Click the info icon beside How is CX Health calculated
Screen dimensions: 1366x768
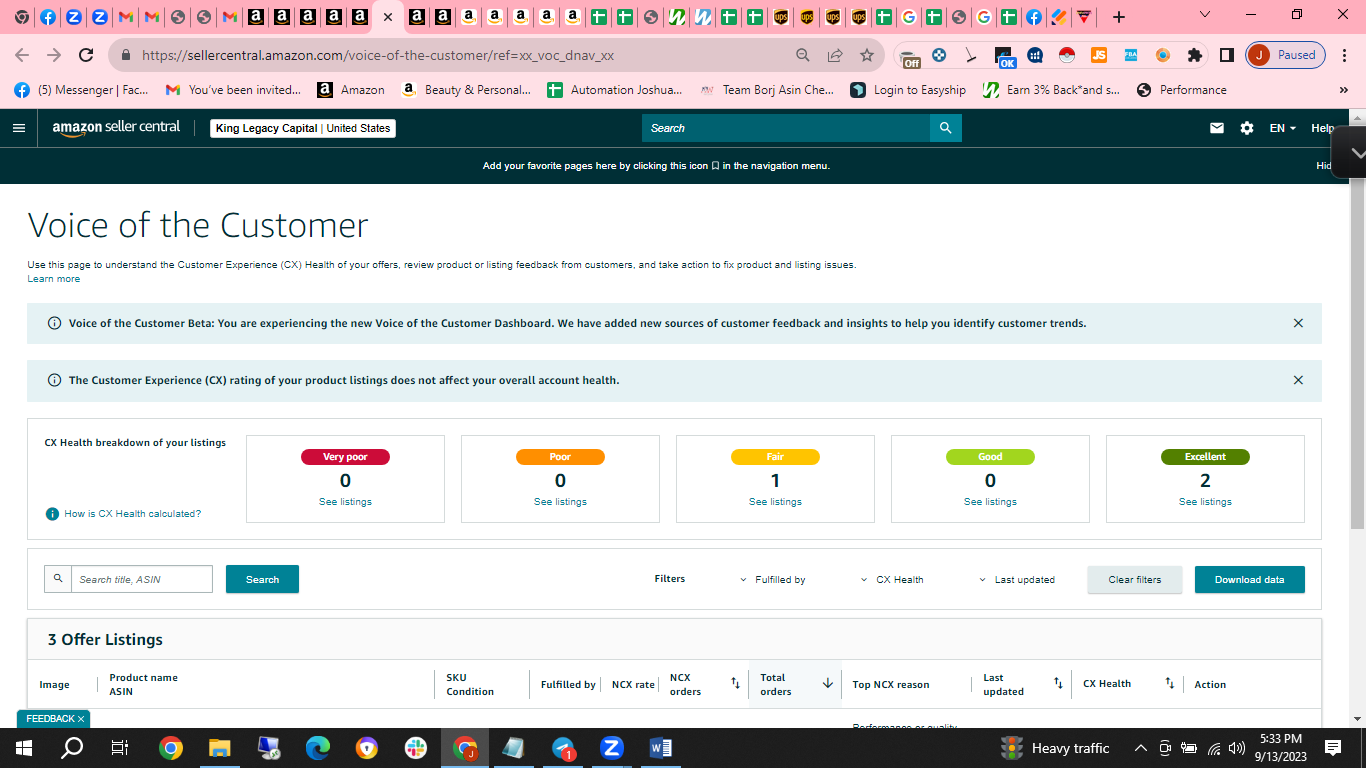coord(52,514)
